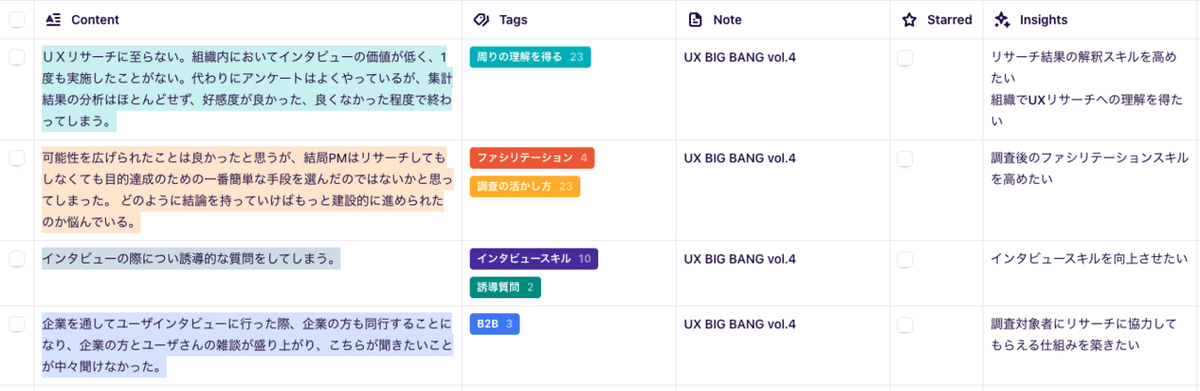Open the 周りの理解を得る tag
The width and height of the screenshot is (1200, 391).
coord(530,57)
